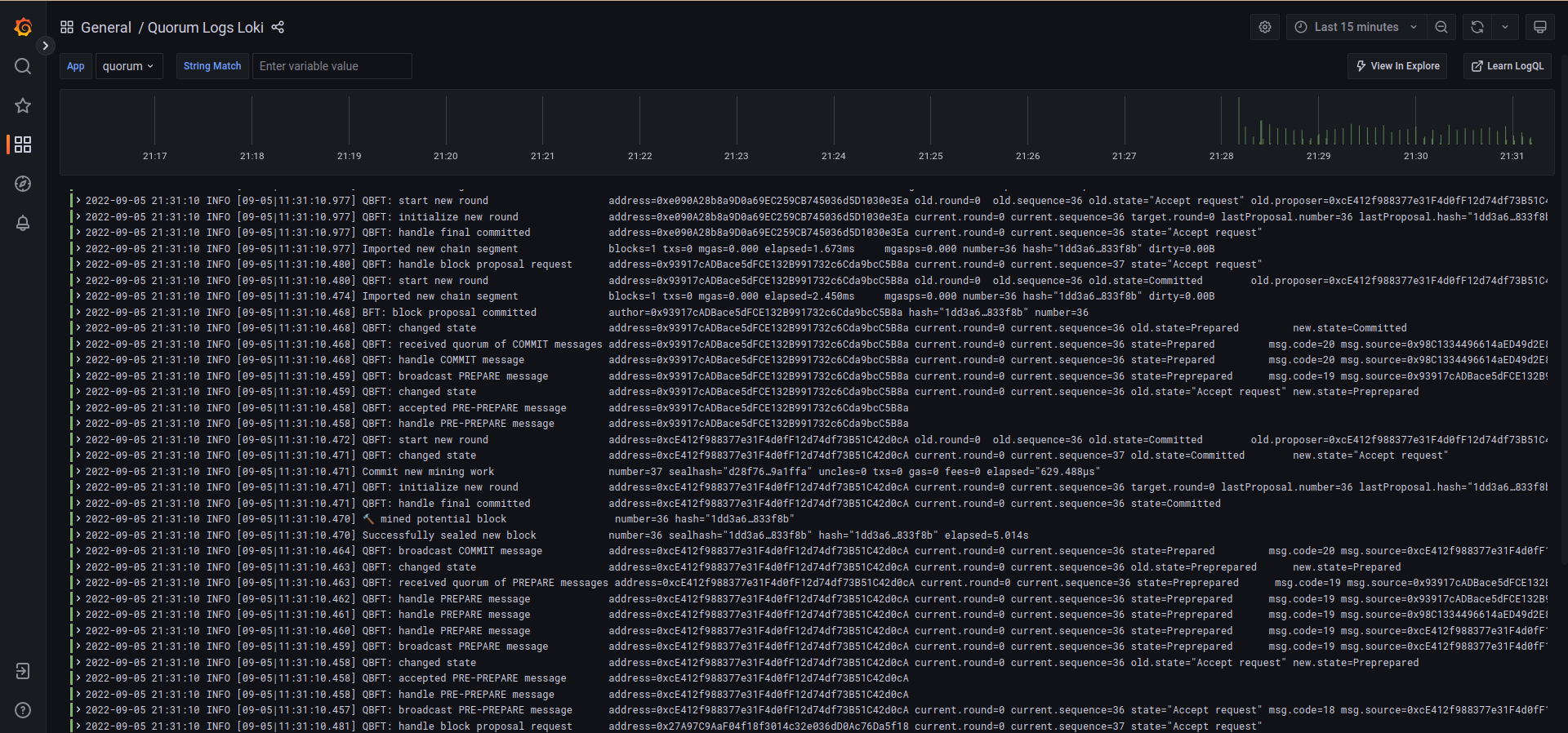Open the Starred dashboards icon
This screenshot has height=733, width=1568.
point(23,105)
